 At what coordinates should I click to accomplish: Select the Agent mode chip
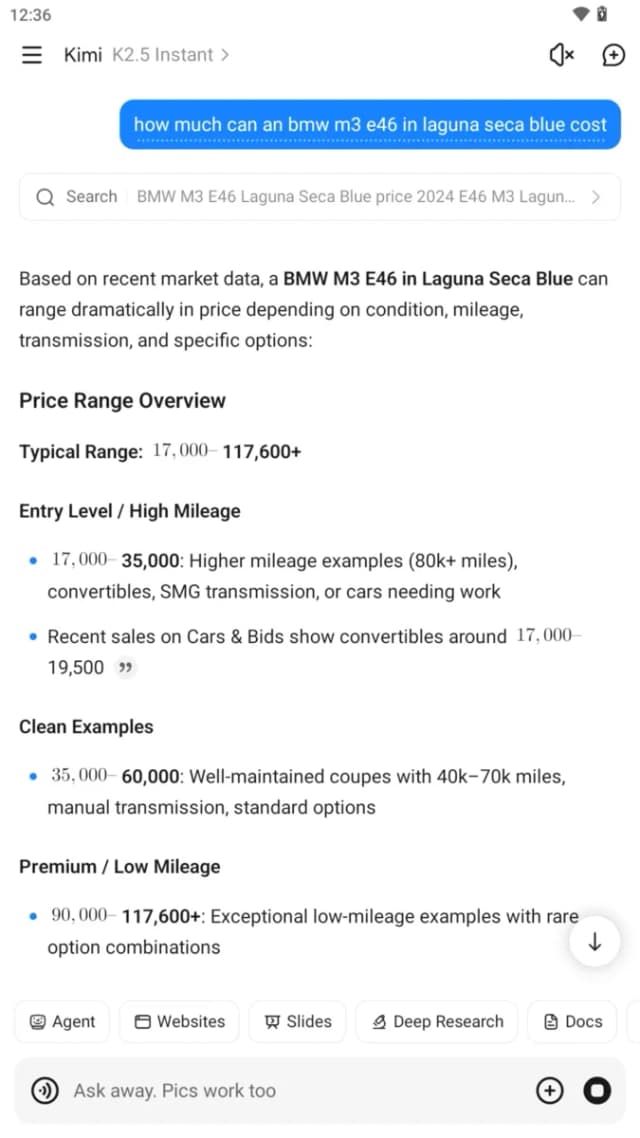(62, 1022)
